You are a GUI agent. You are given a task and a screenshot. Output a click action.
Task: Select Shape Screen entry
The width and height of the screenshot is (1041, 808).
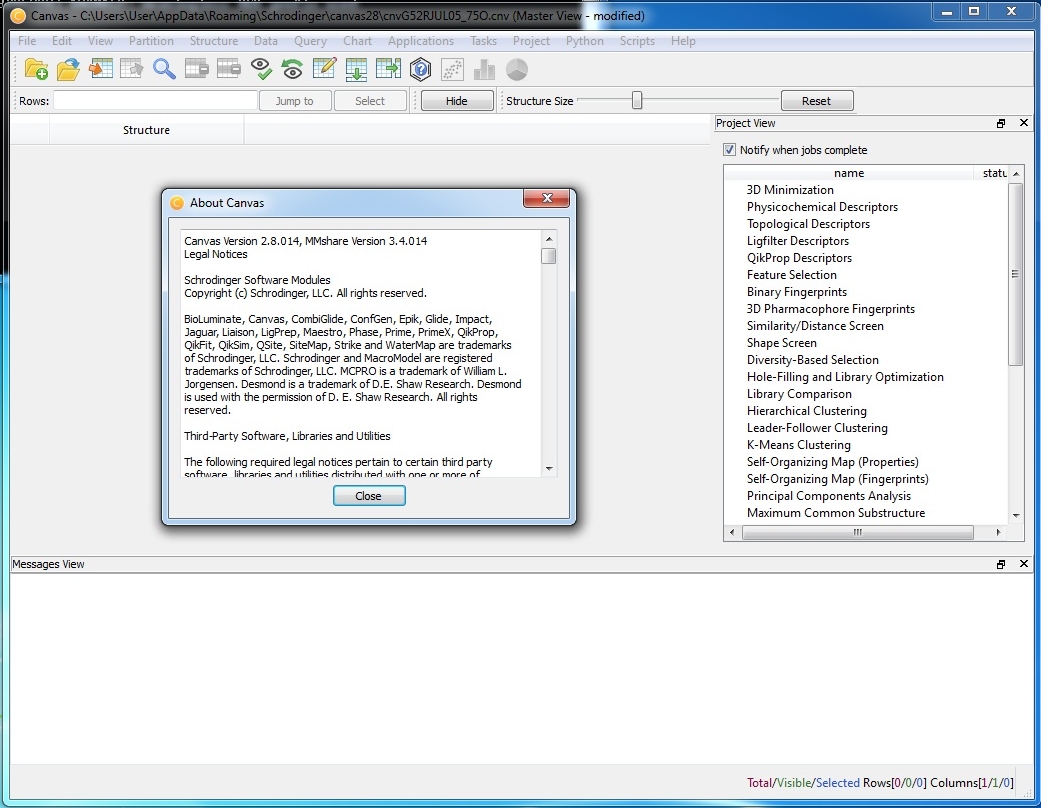point(781,343)
